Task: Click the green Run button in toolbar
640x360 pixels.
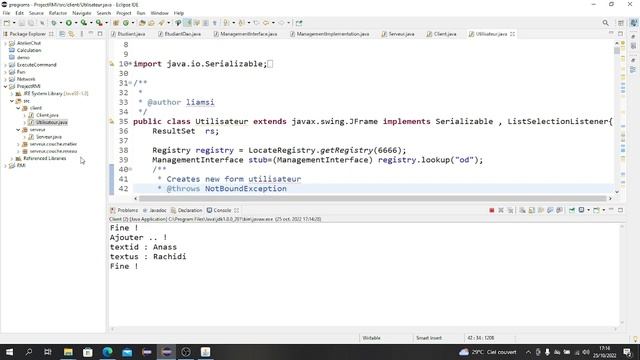Action: tap(69, 23)
